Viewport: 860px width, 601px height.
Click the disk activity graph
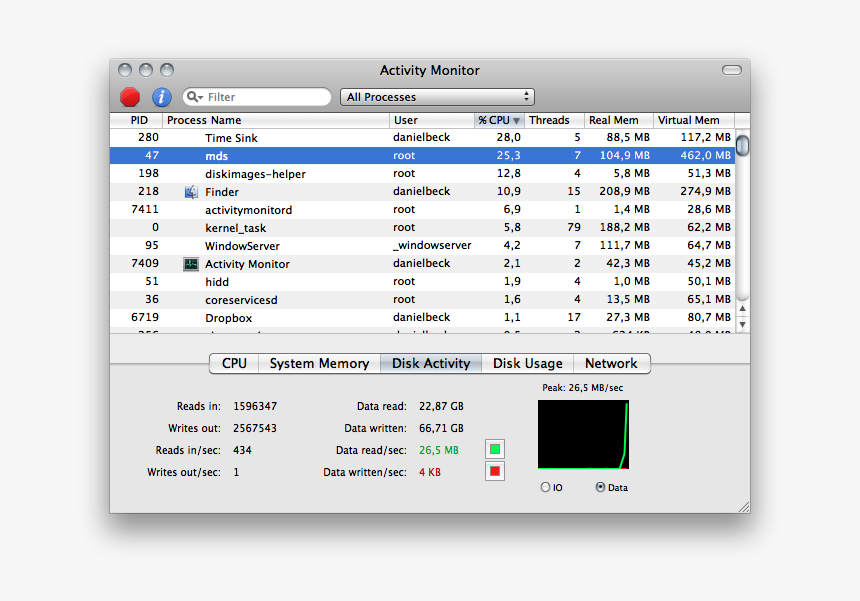583,434
